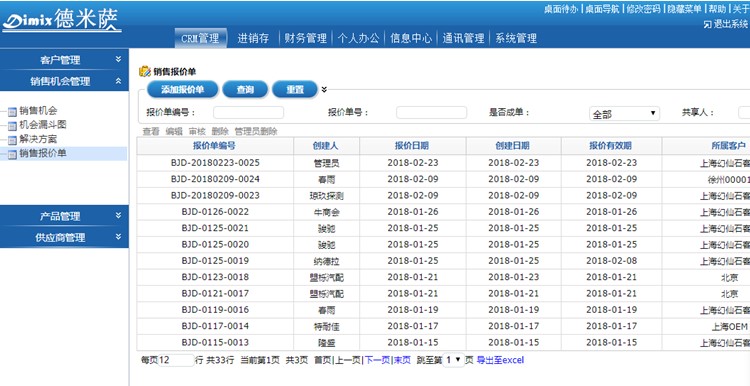Click 上一页 in pagination
Screen dimensions: 750x386
(347, 360)
